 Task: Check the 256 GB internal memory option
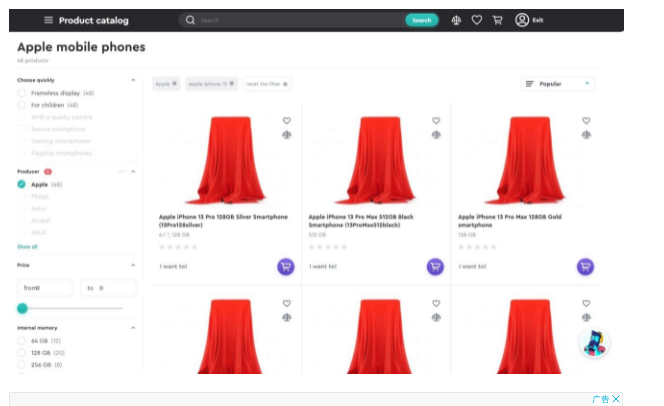22,365
